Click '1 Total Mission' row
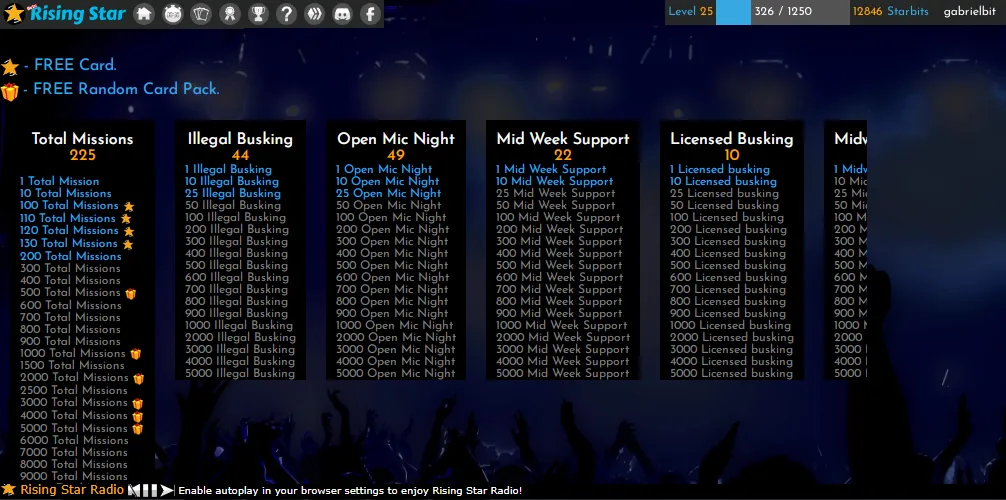Viewport: 1006px width, 500px height. click(59, 181)
